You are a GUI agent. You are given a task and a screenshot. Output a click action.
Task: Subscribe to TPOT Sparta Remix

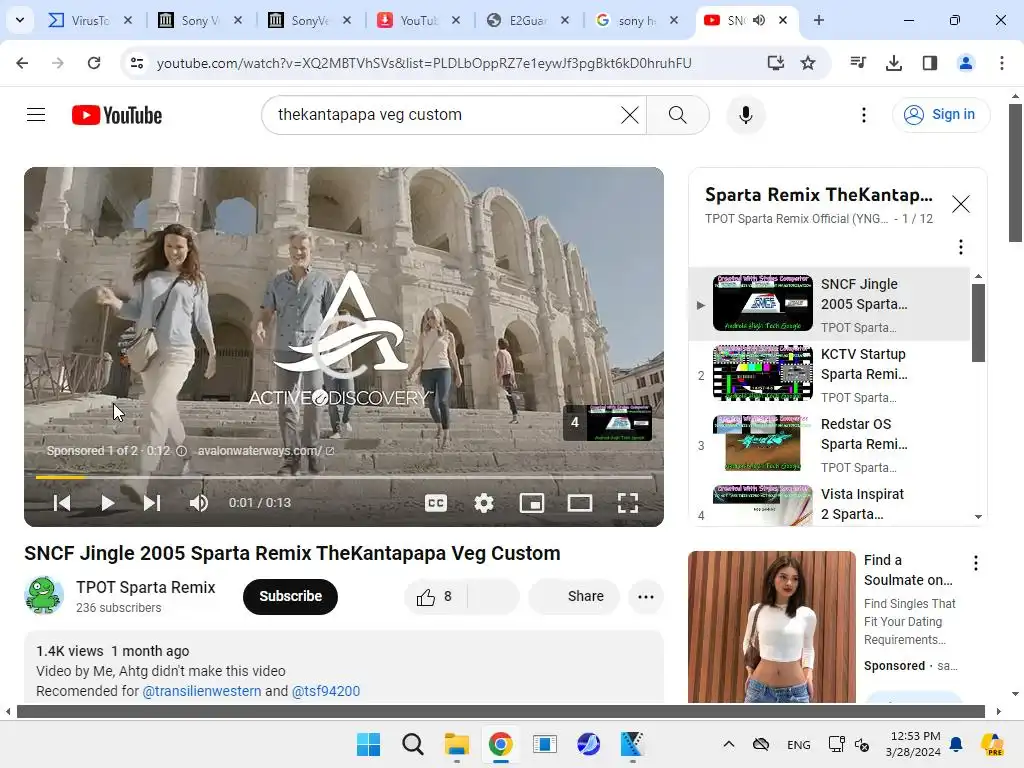point(291,596)
